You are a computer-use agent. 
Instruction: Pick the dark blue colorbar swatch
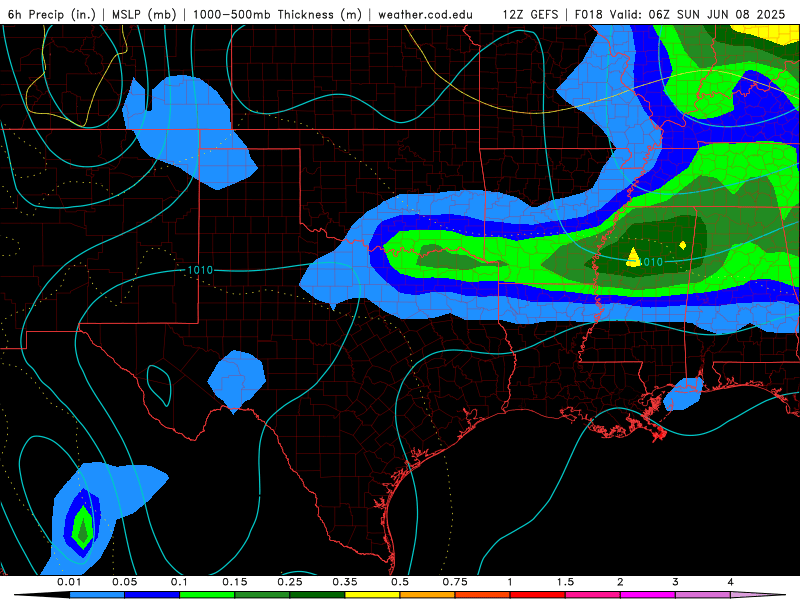click(x=152, y=595)
